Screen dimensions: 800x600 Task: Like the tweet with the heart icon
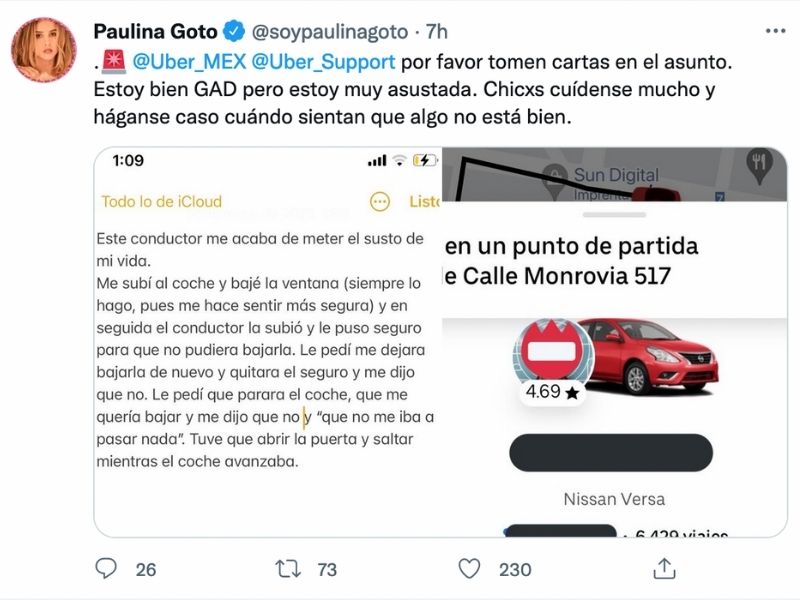pyautogui.click(x=469, y=569)
